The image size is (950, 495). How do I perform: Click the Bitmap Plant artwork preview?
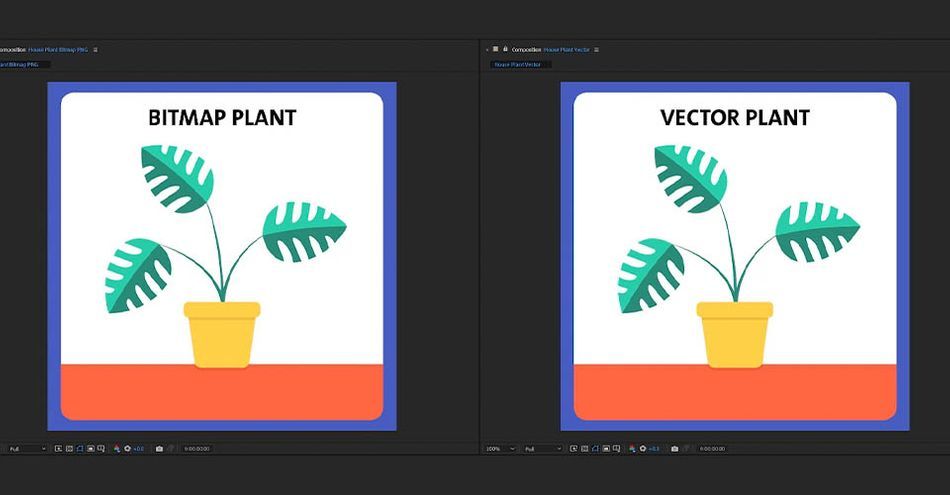click(222, 256)
